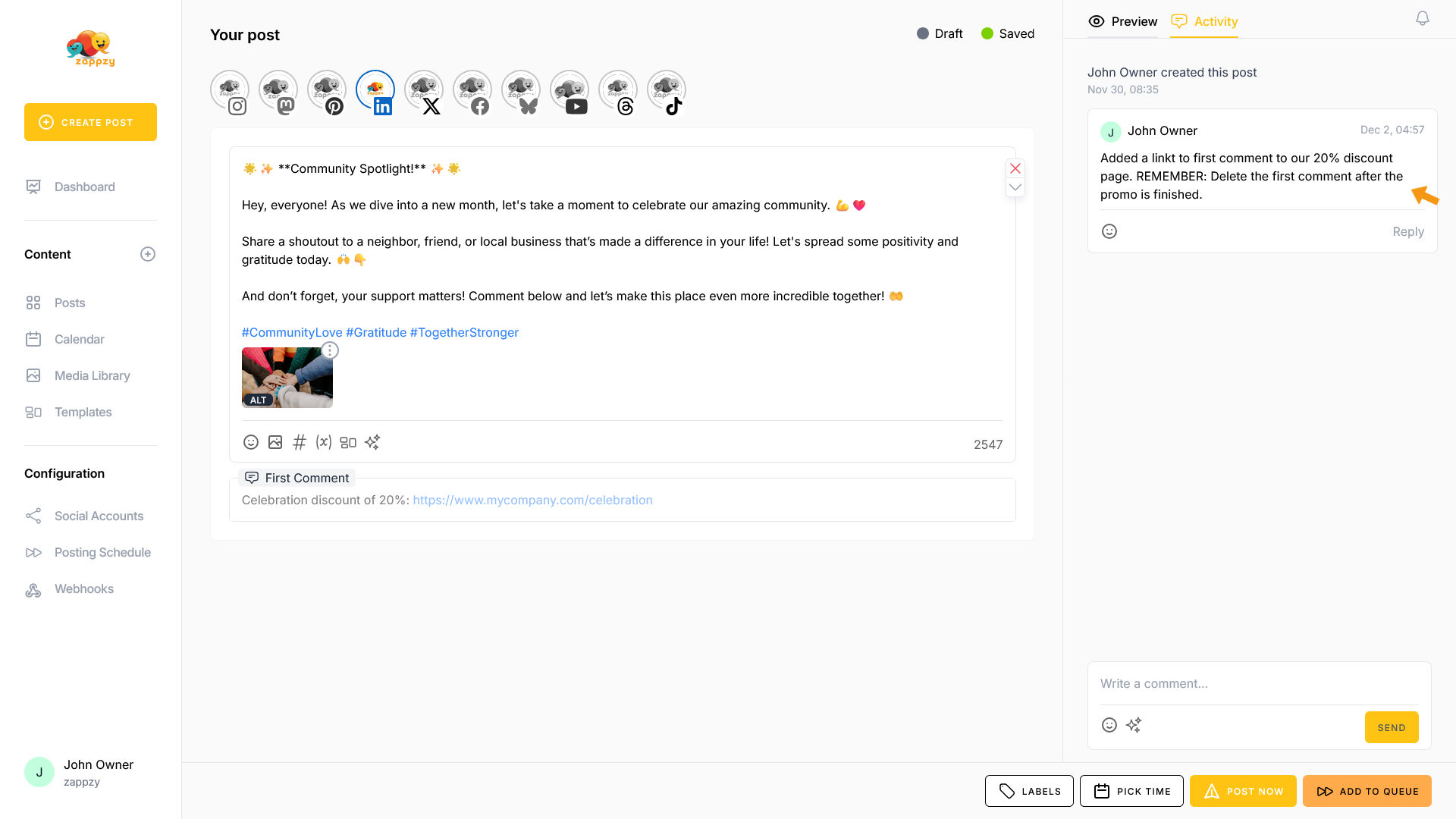The image size is (1456, 819).
Task: Toggle the LinkedIn account selection
Action: click(x=375, y=93)
